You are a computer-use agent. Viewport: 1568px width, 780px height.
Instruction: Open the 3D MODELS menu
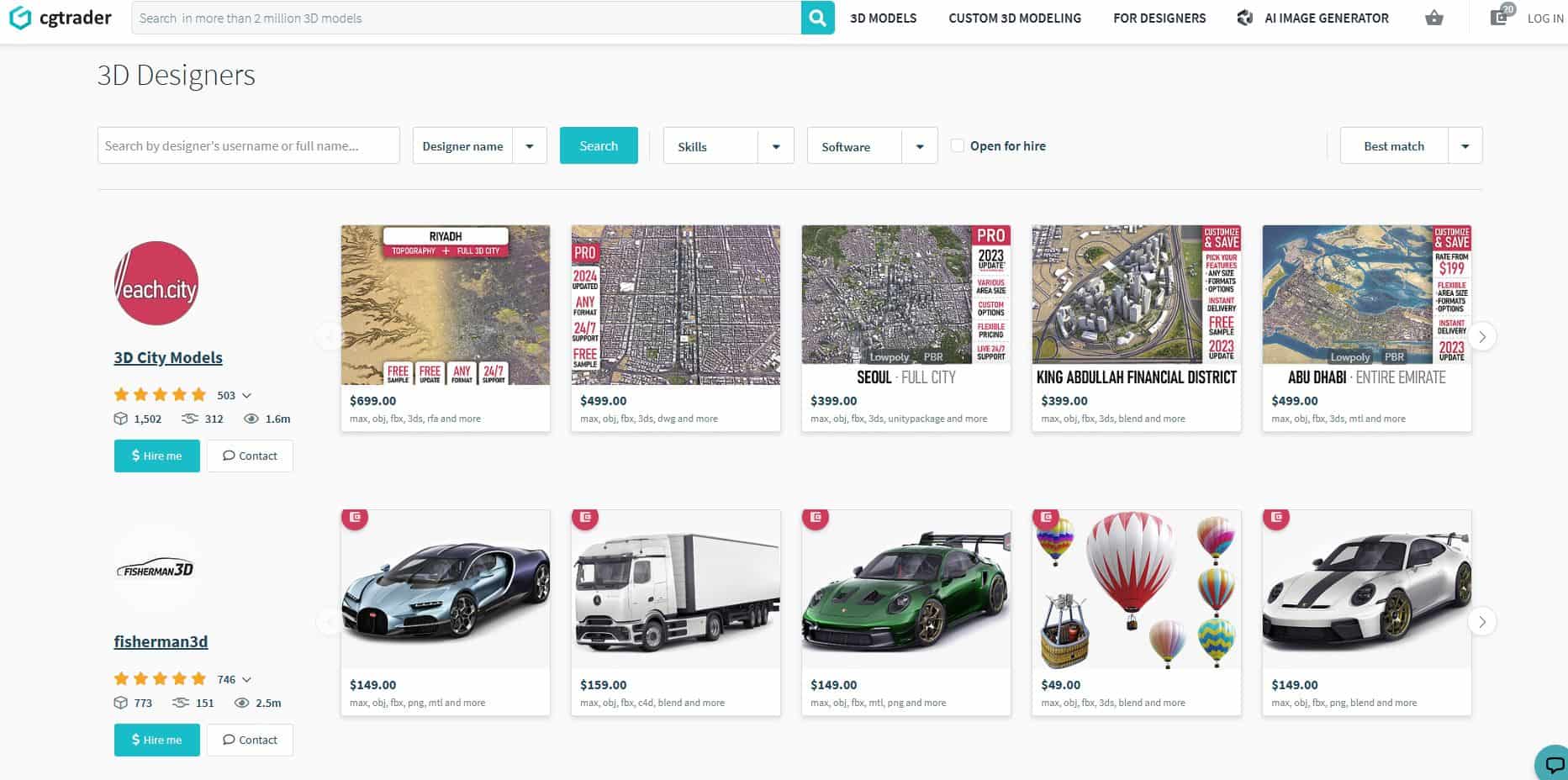pos(882,18)
